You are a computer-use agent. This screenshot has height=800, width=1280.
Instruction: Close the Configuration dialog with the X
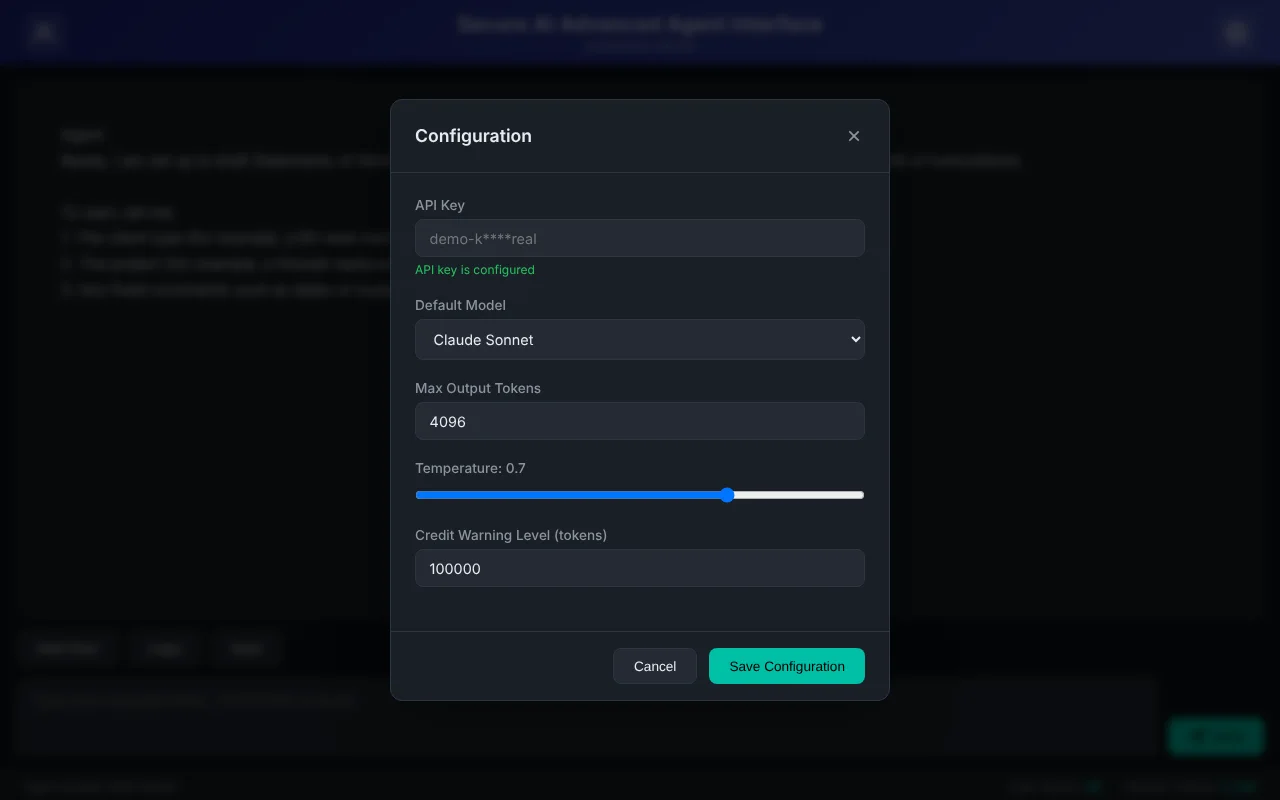[x=854, y=136]
